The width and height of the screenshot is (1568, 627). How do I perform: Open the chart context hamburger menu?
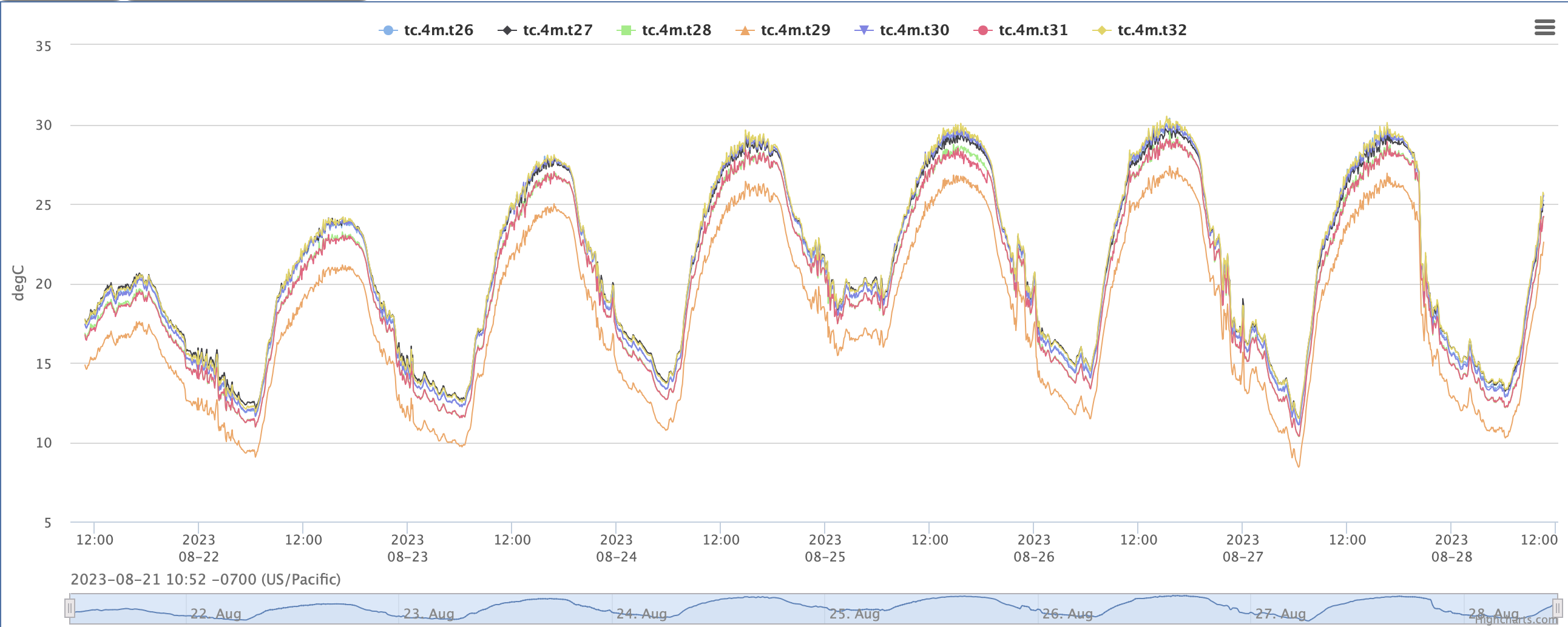pos(1544,27)
